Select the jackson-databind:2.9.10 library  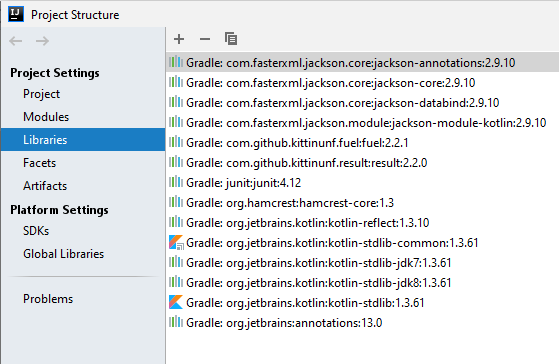(x=363, y=103)
